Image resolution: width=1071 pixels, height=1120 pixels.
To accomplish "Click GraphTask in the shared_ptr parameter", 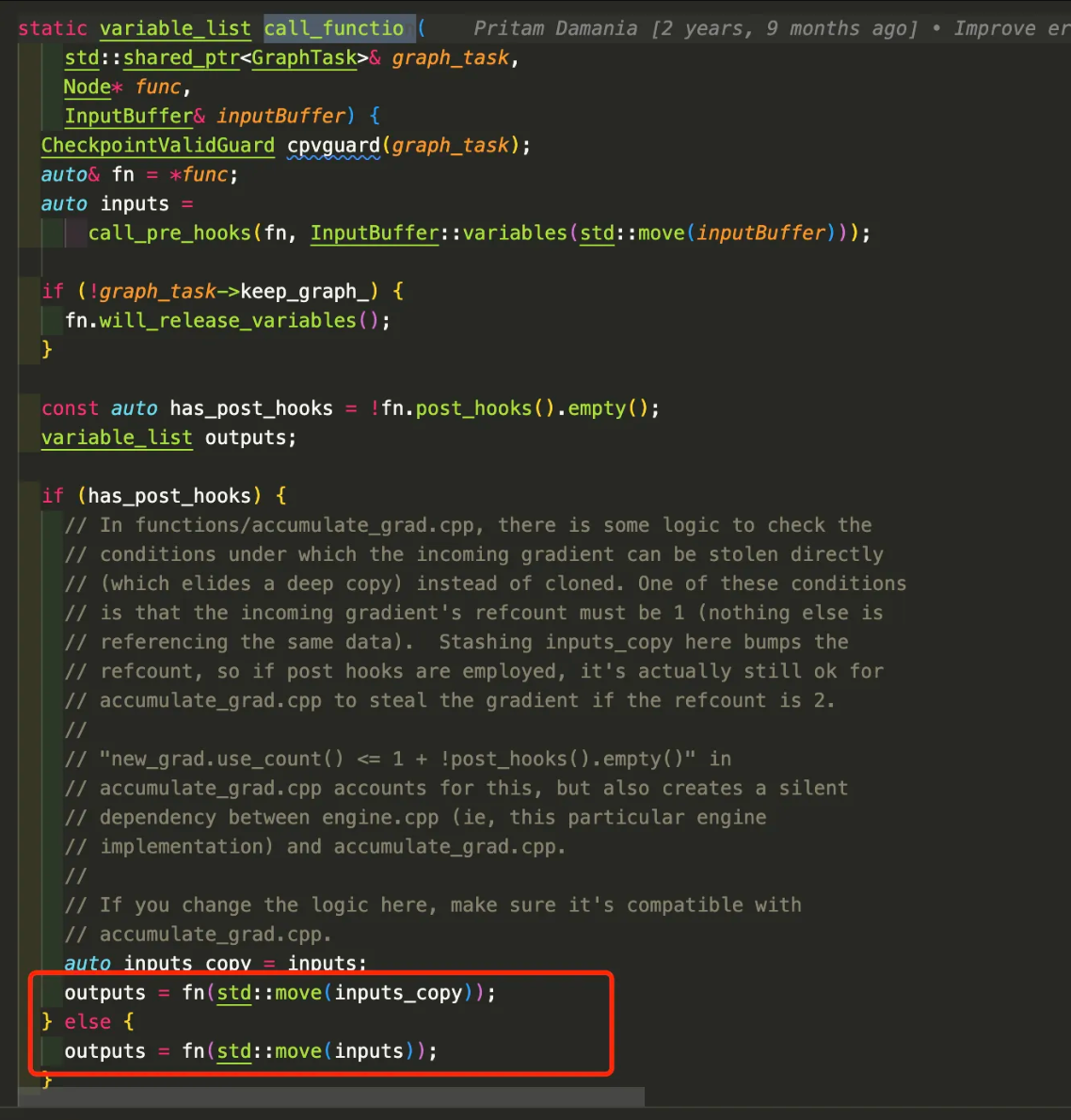I will coord(304,57).
